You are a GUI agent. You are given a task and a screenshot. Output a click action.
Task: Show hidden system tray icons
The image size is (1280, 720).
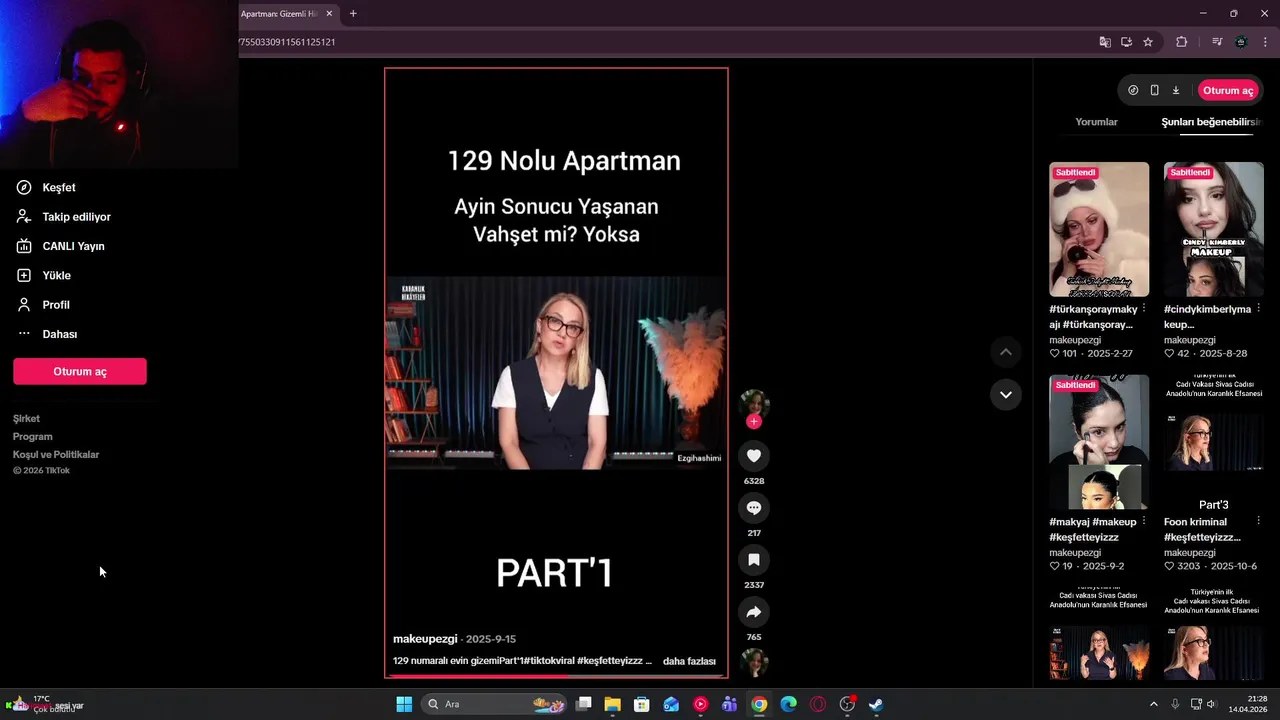click(1153, 704)
